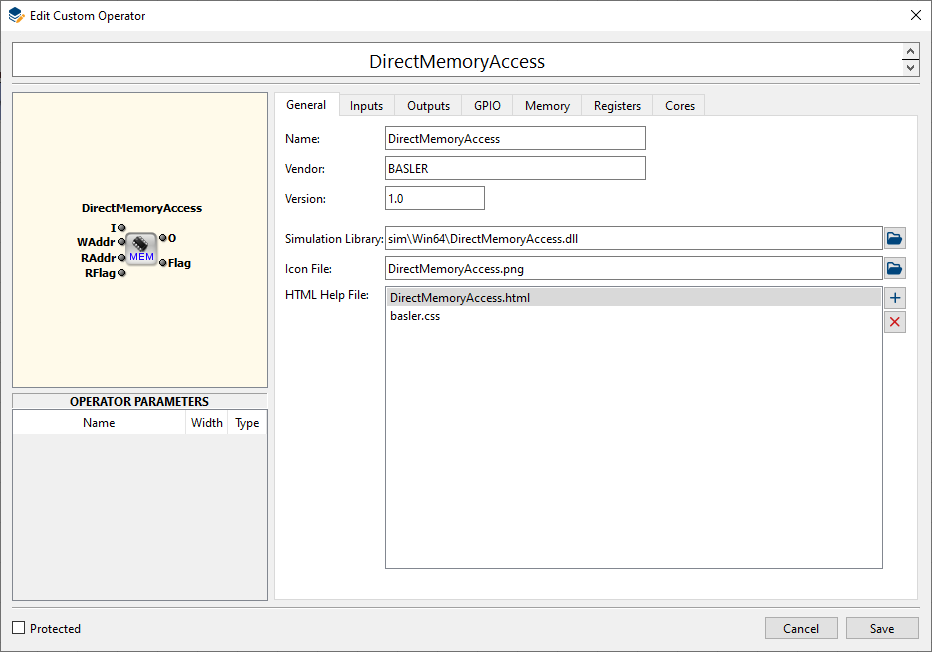This screenshot has width=932, height=652.
Task: Save the custom operator
Action: coord(882,628)
